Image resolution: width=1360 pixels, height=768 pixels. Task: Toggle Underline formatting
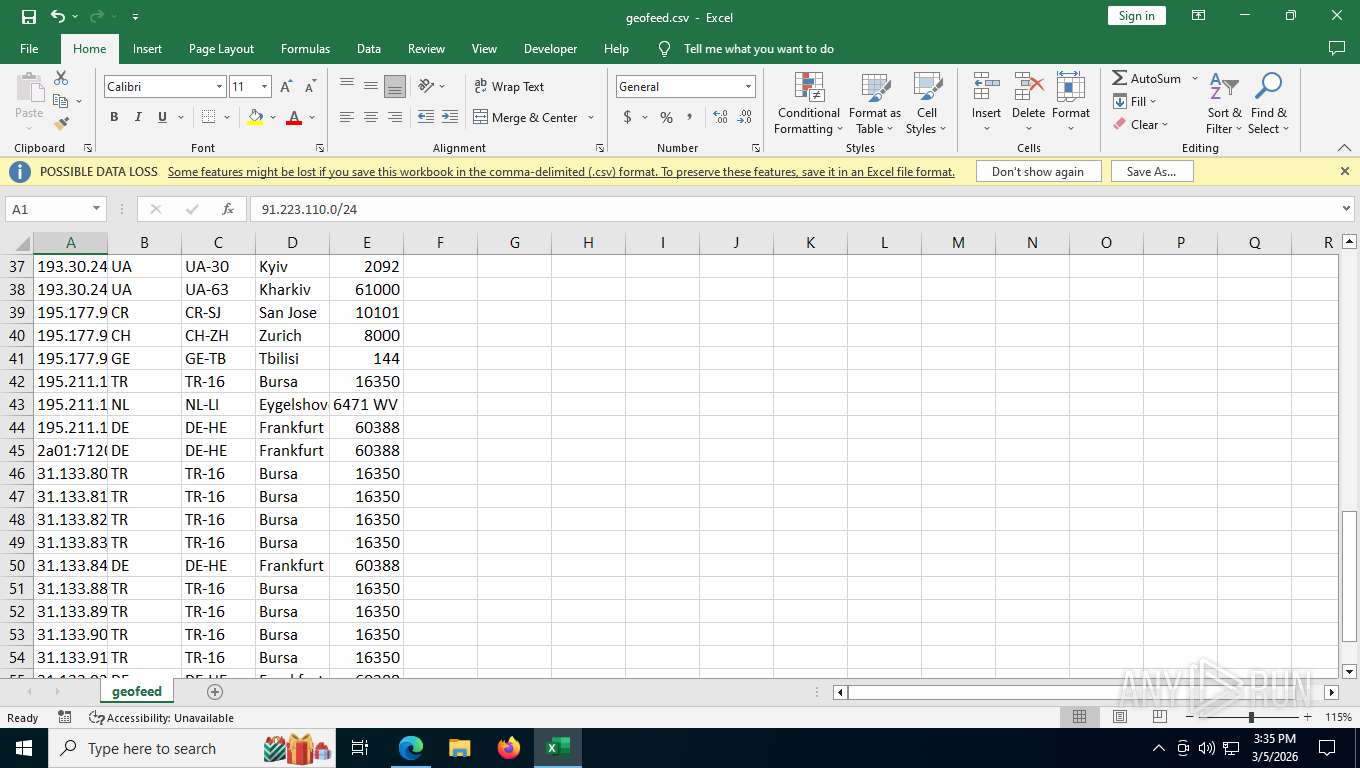tap(162, 117)
